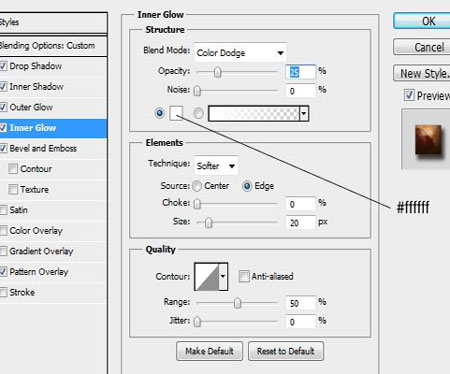Open the Stroke settings row

point(53,292)
